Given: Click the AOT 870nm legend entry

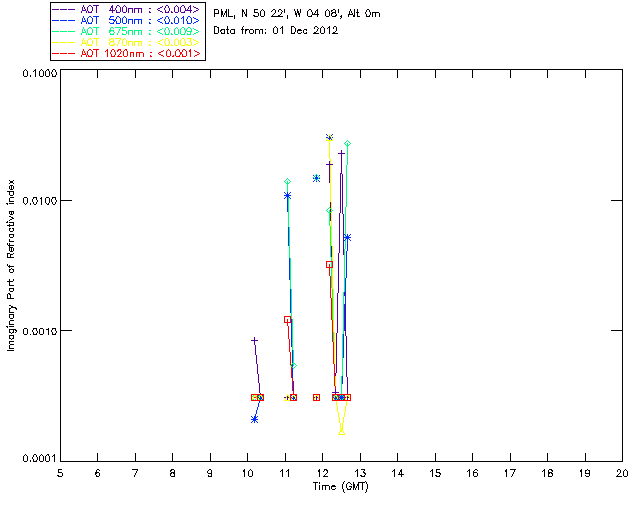Looking at the screenshot, I should tap(127, 42).
